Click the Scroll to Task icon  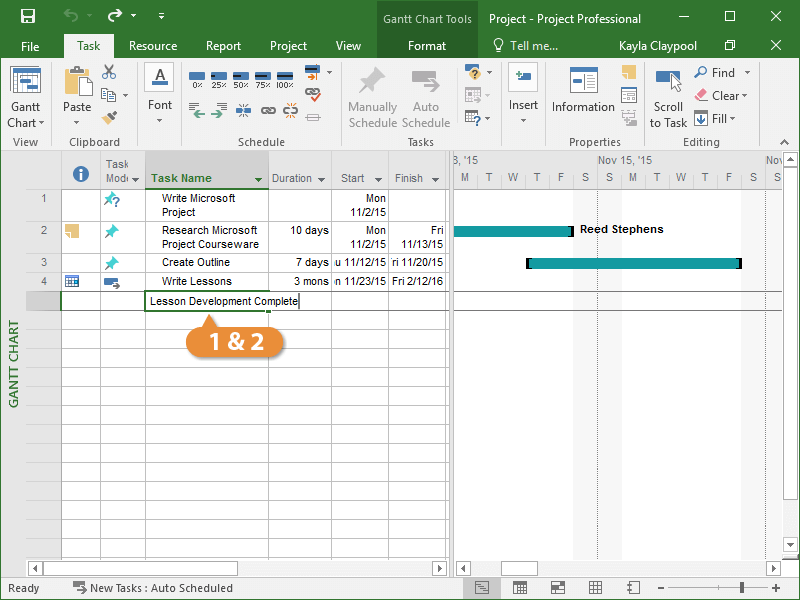(668, 81)
